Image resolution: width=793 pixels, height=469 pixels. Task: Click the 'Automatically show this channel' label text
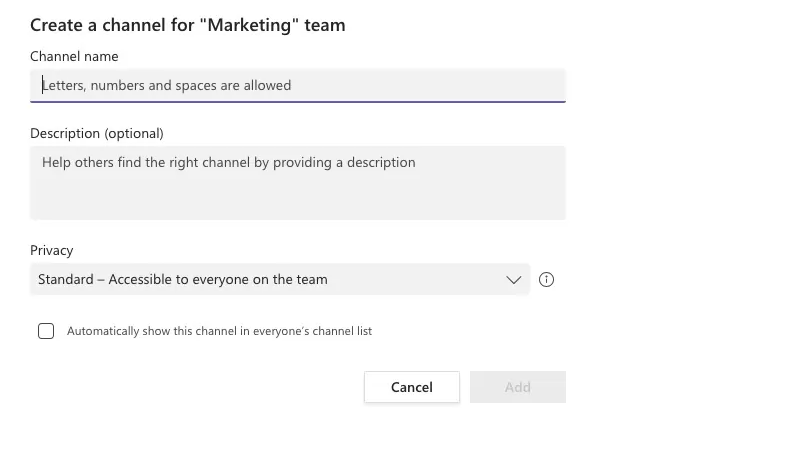[219, 331]
